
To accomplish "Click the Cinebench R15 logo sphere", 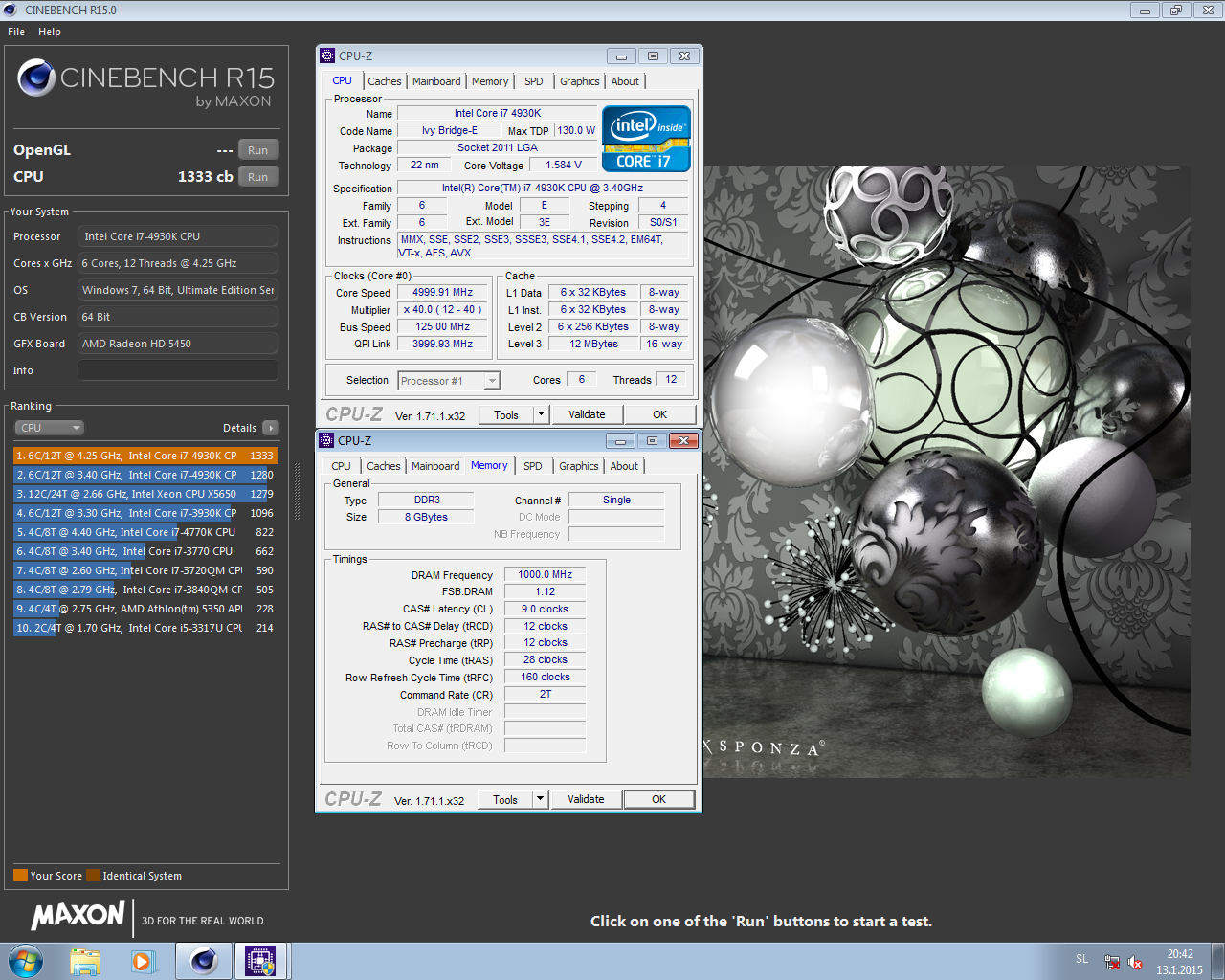I will pyautogui.click(x=36, y=78).
